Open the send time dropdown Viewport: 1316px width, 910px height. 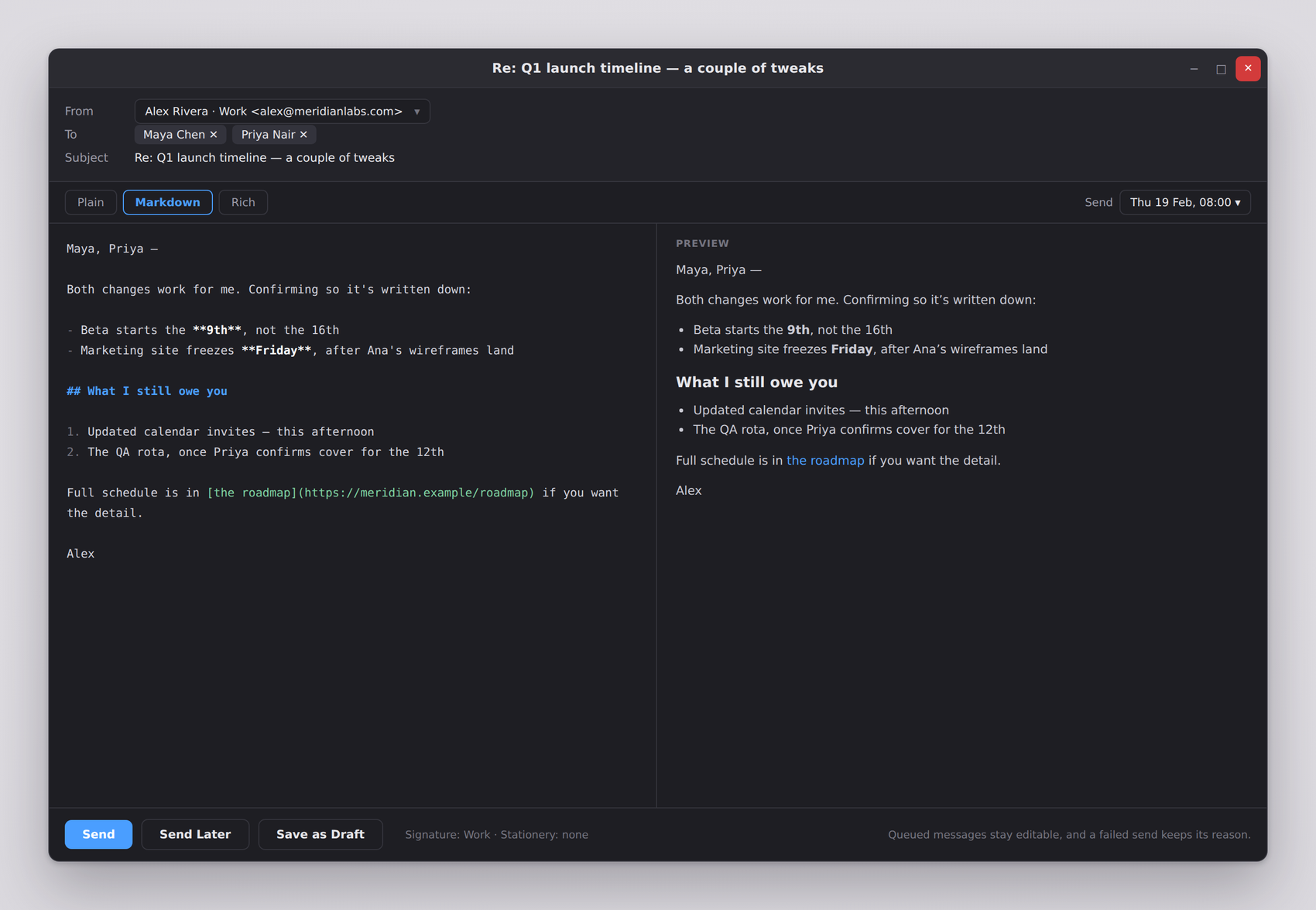click(1184, 202)
